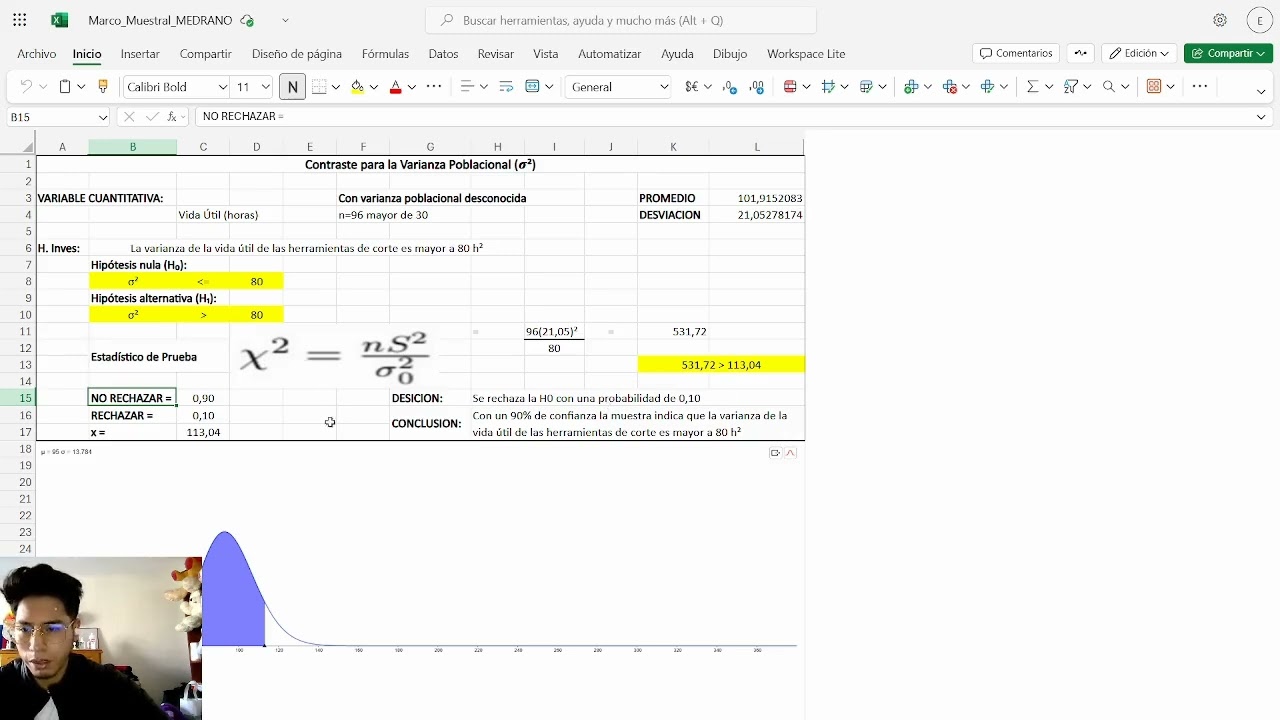Viewport: 1280px width, 720px height.
Task: Select cell containing 113,04
Action: (x=203, y=432)
